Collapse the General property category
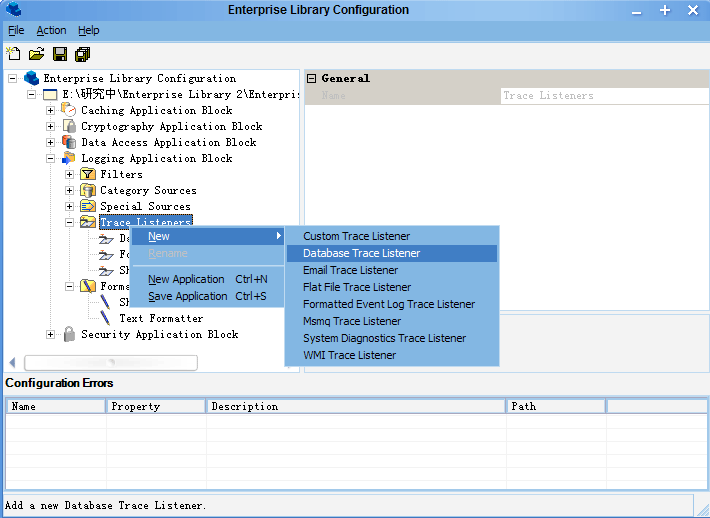 pyautogui.click(x=311, y=78)
